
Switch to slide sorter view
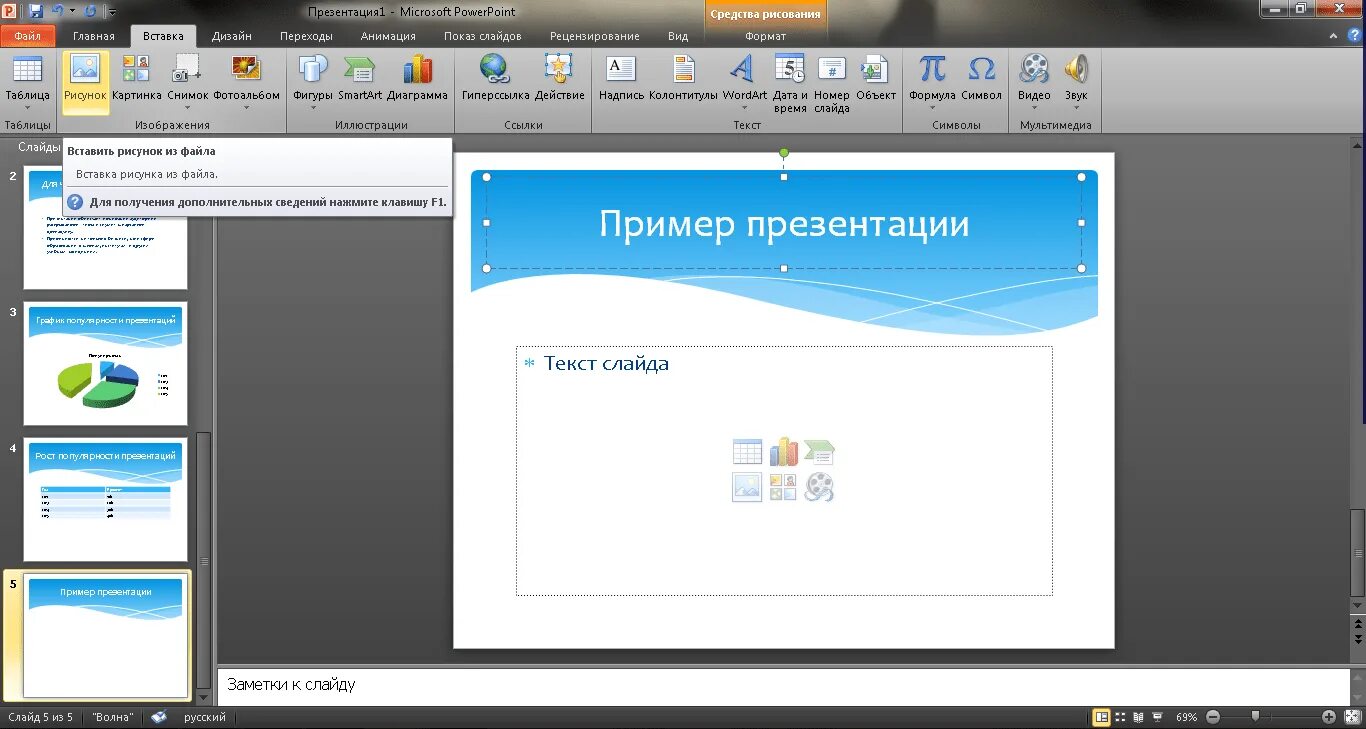pyautogui.click(x=1120, y=717)
